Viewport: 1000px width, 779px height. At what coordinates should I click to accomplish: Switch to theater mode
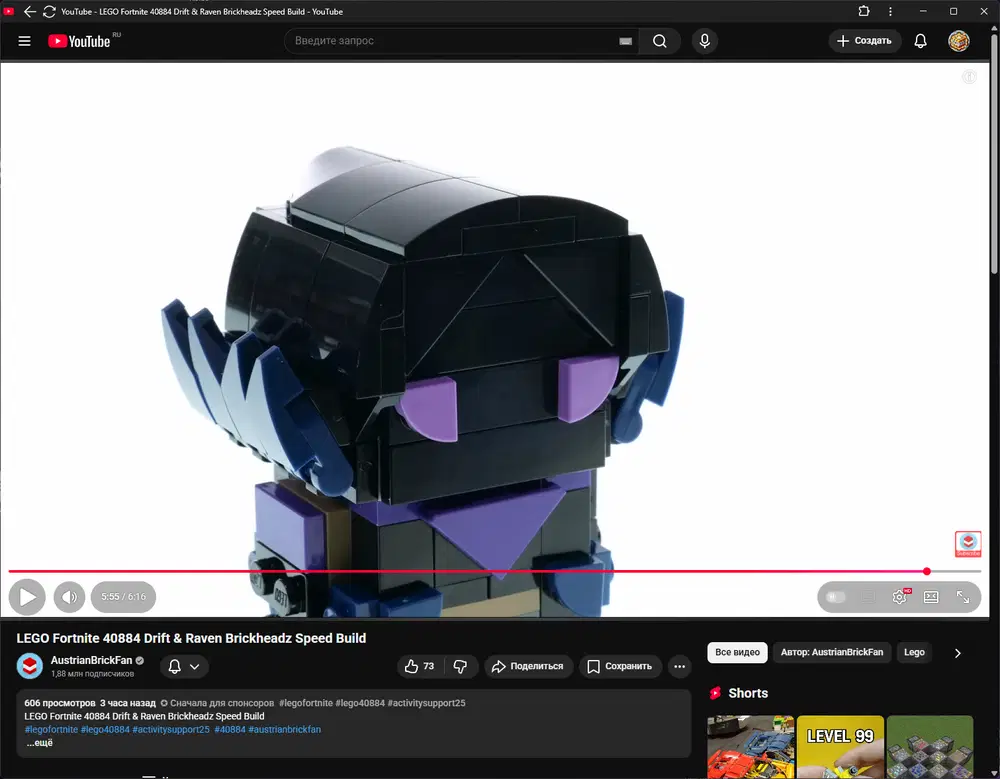tap(930, 597)
